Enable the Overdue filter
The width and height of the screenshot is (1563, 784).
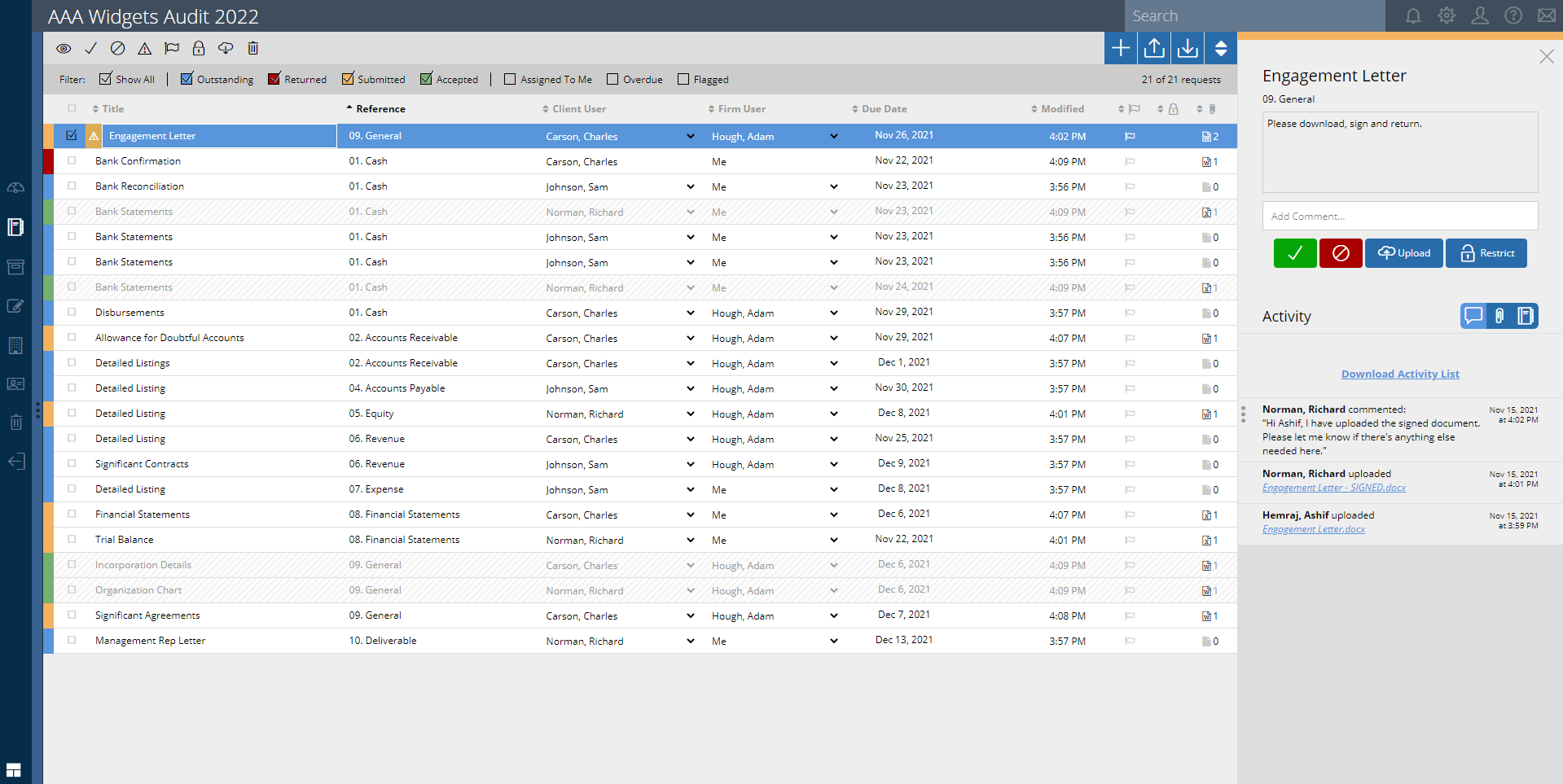click(x=612, y=78)
